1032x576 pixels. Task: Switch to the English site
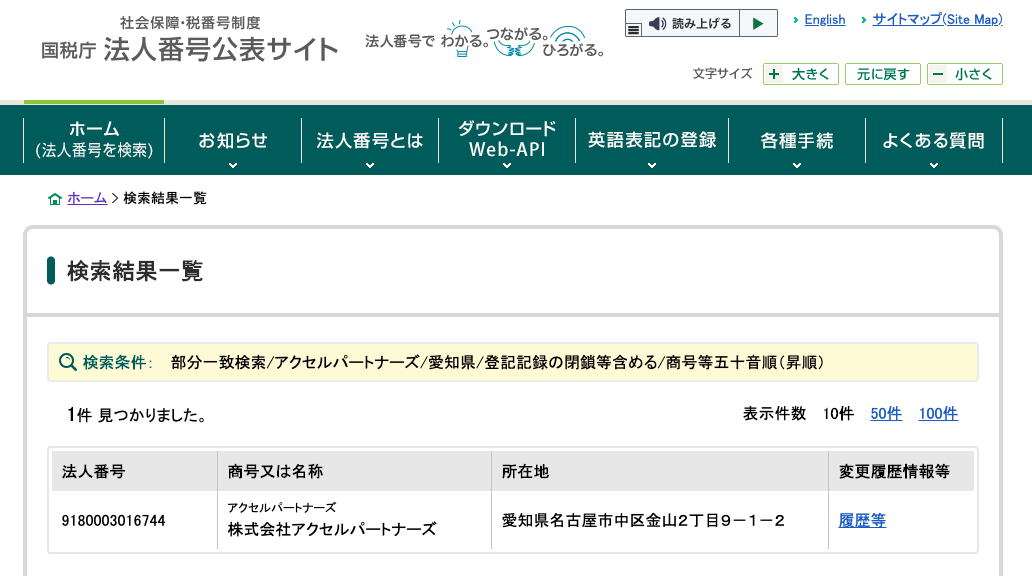point(824,19)
